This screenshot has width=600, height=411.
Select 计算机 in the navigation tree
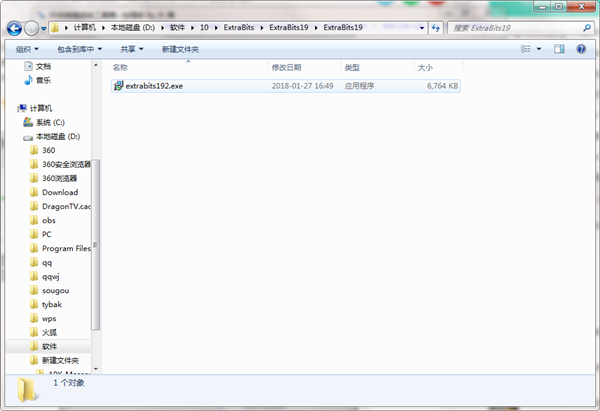(x=41, y=108)
